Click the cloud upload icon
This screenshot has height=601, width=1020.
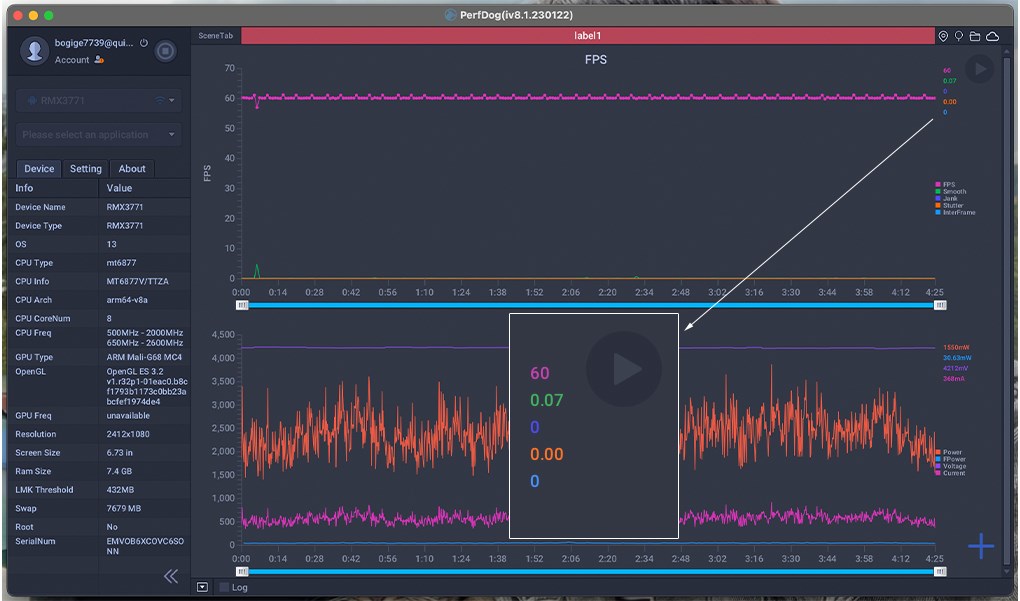point(993,36)
